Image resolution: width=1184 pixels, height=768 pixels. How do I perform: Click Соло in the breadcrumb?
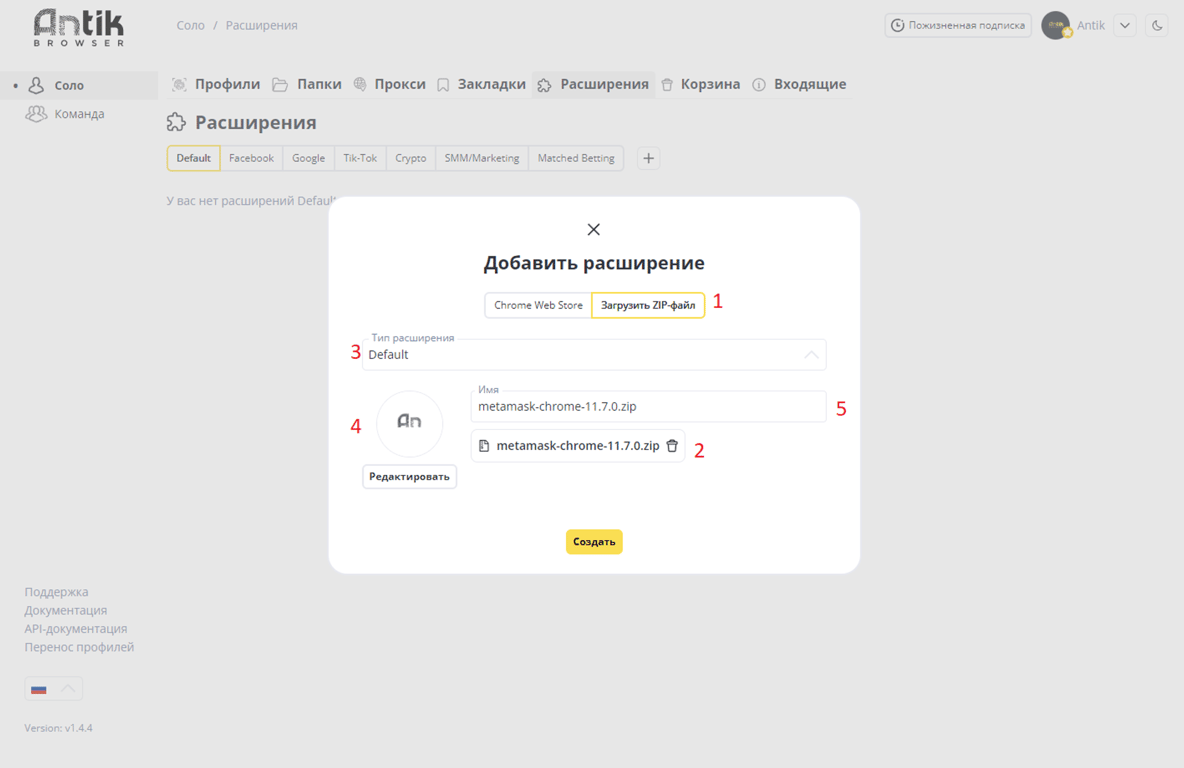190,26
